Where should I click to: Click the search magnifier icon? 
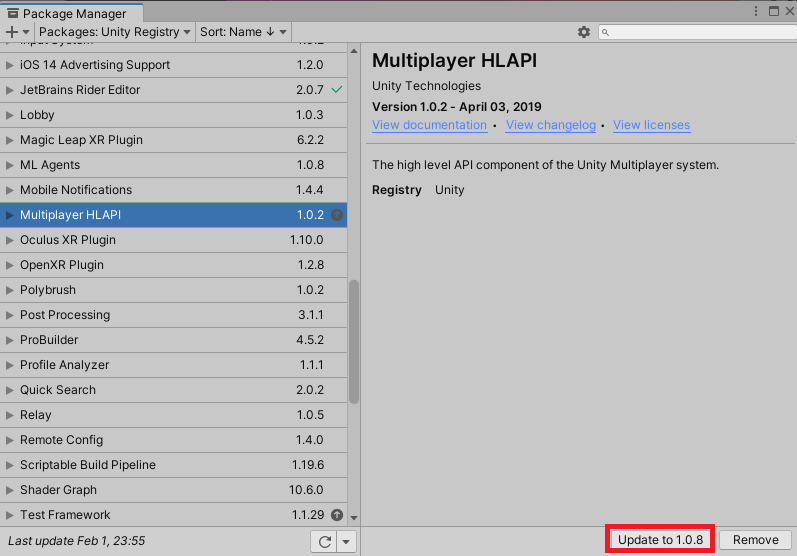605,33
